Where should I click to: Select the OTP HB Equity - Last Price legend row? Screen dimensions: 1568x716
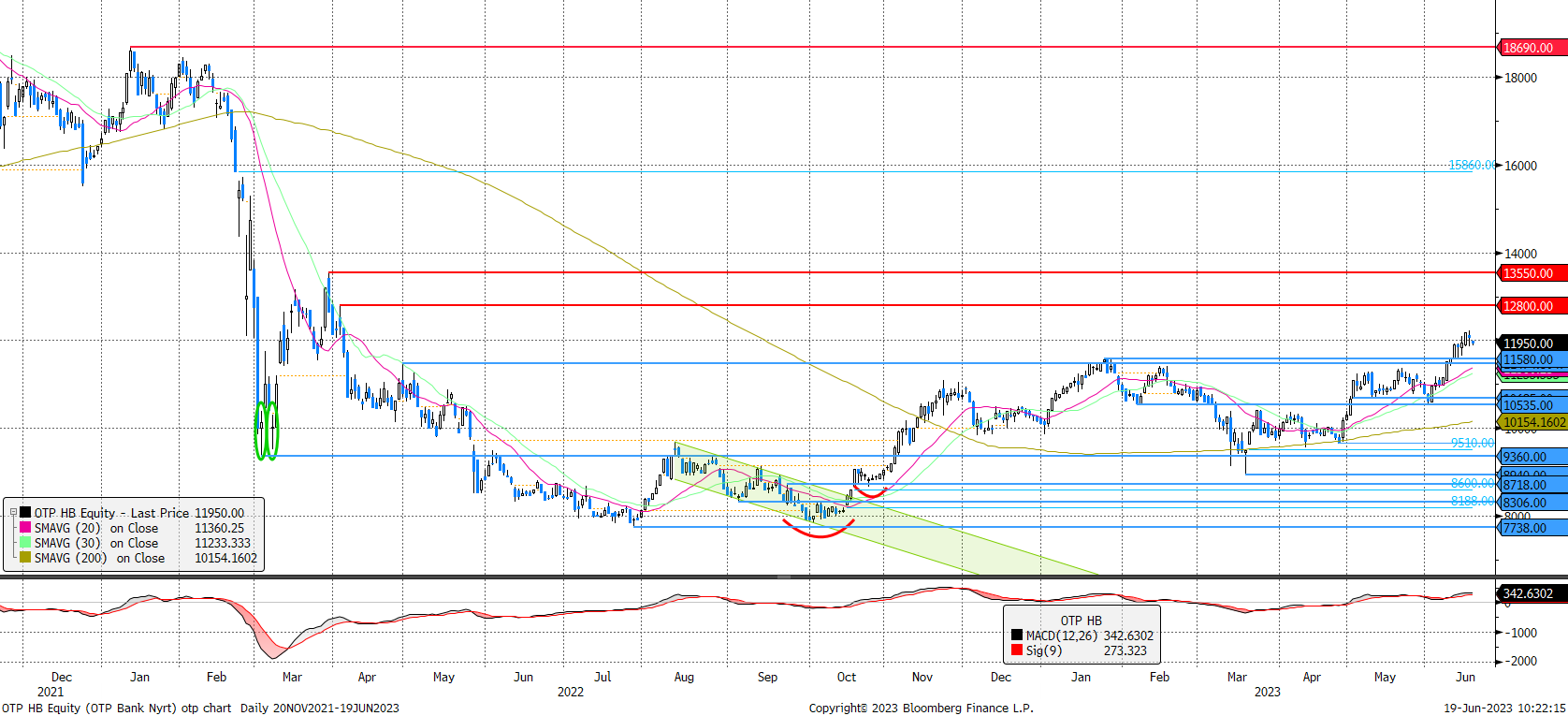click(x=132, y=513)
